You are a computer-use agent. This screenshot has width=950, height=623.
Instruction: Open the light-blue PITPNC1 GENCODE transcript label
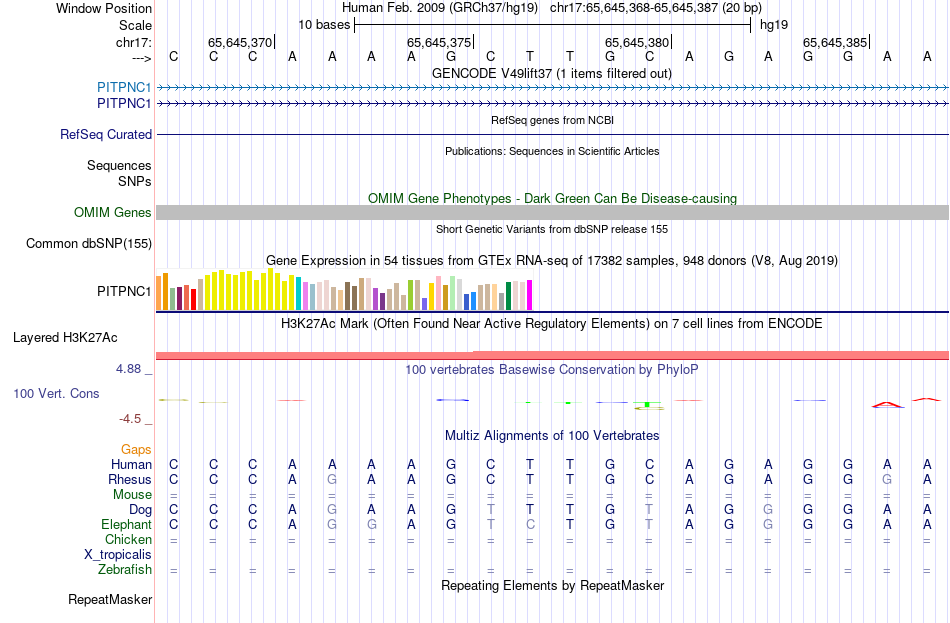click(x=124, y=87)
